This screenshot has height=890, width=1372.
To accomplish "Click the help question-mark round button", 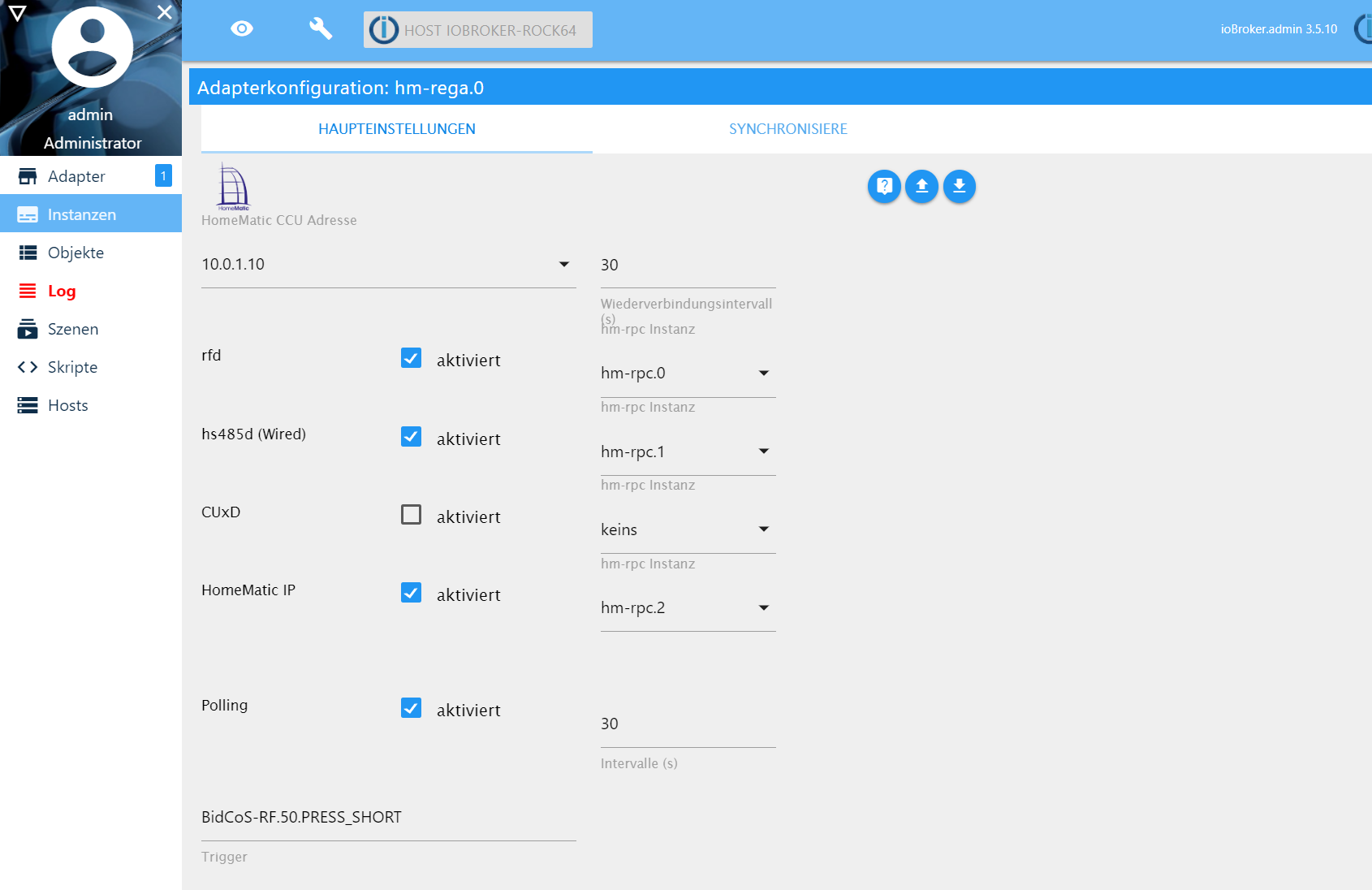I will [884, 186].
